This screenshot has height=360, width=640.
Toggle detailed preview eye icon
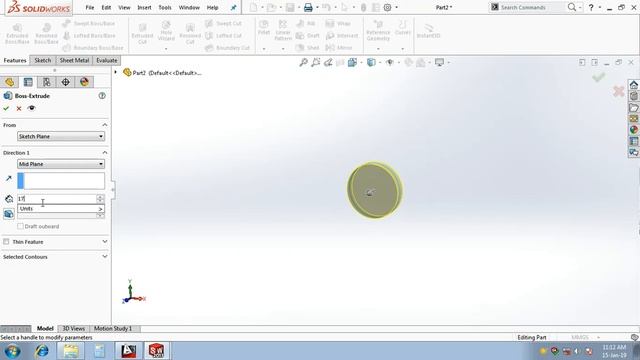pyautogui.click(x=31, y=108)
